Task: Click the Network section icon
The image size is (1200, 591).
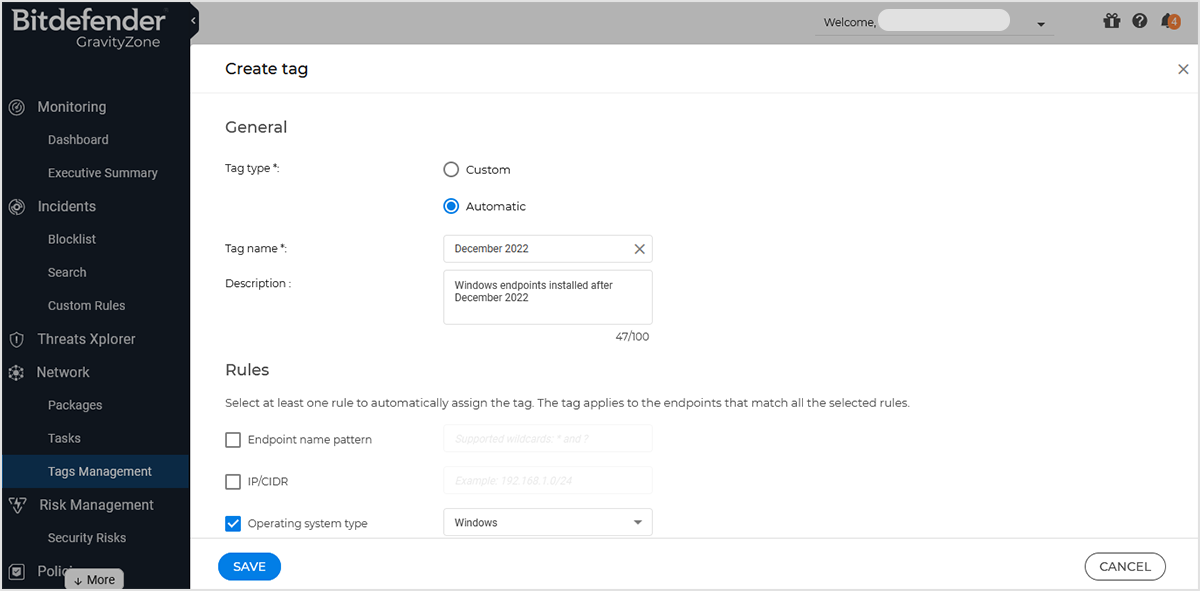Action: (x=15, y=371)
